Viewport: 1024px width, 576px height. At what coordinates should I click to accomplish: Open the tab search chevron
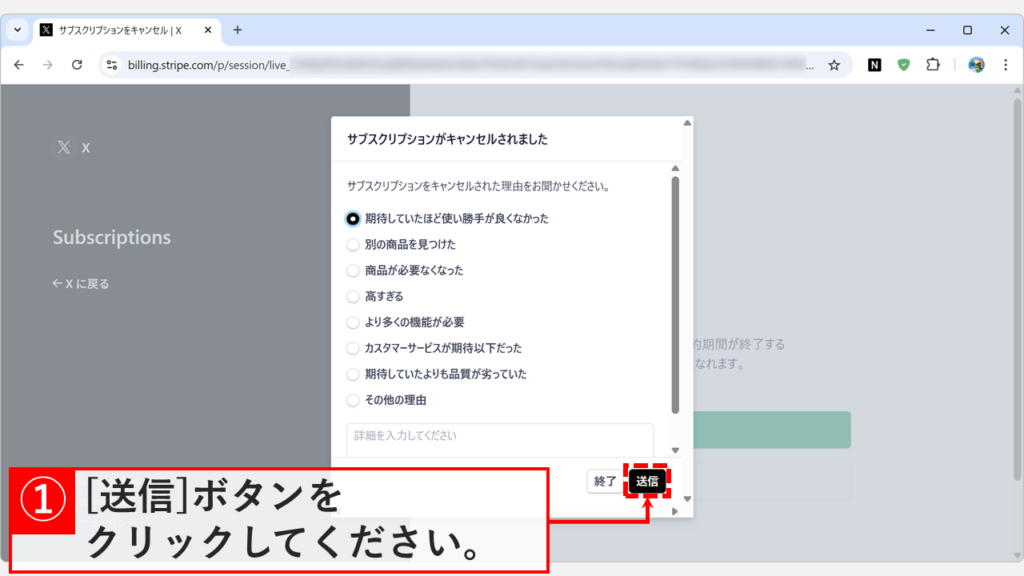tap(16, 29)
